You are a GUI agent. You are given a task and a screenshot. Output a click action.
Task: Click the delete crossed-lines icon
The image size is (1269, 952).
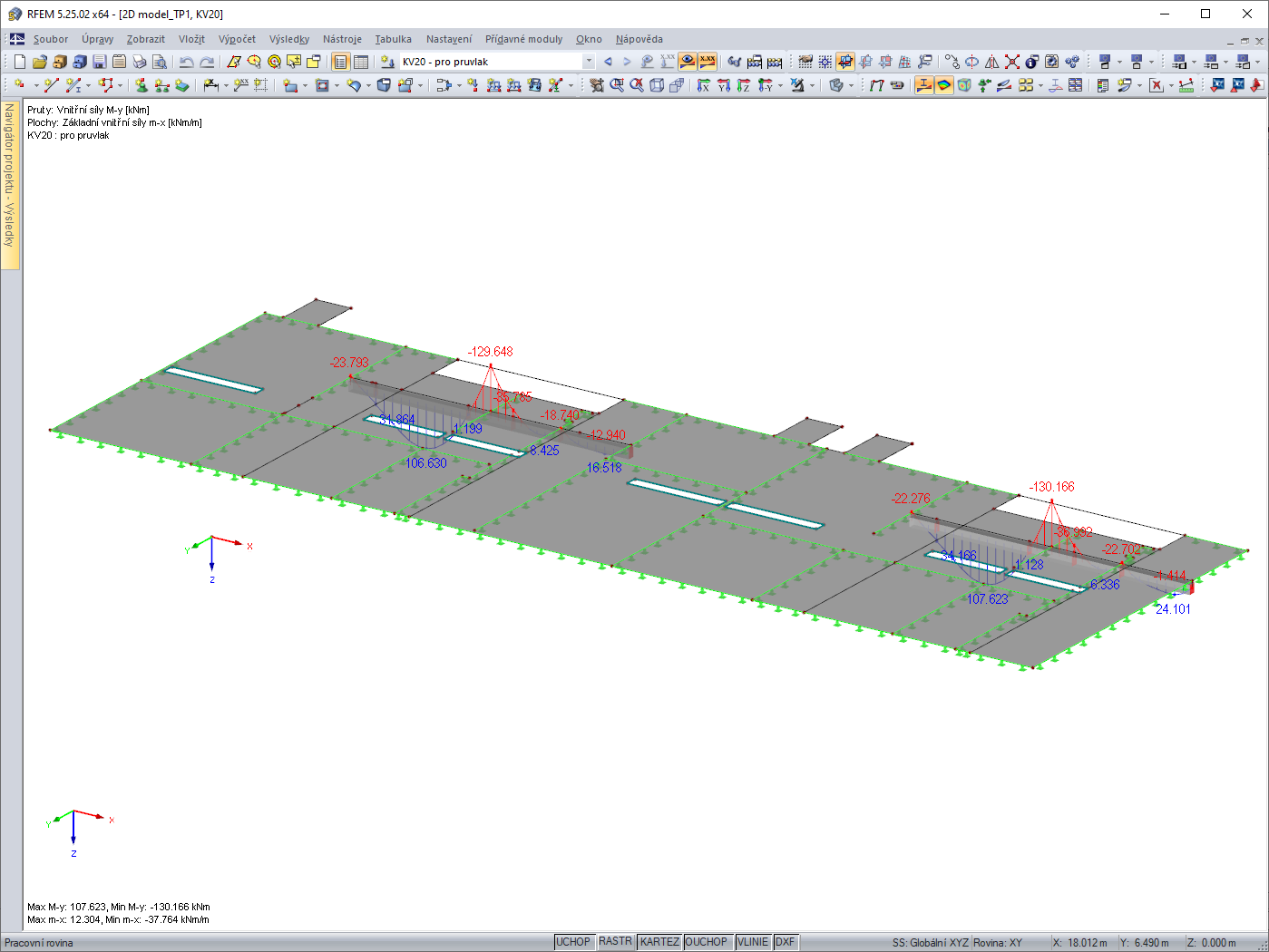[1012, 62]
